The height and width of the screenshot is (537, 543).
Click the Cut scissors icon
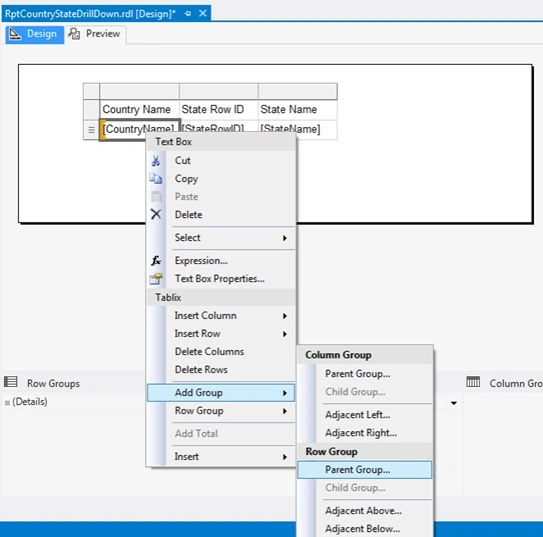pyautogui.click(x=156, y=161)
